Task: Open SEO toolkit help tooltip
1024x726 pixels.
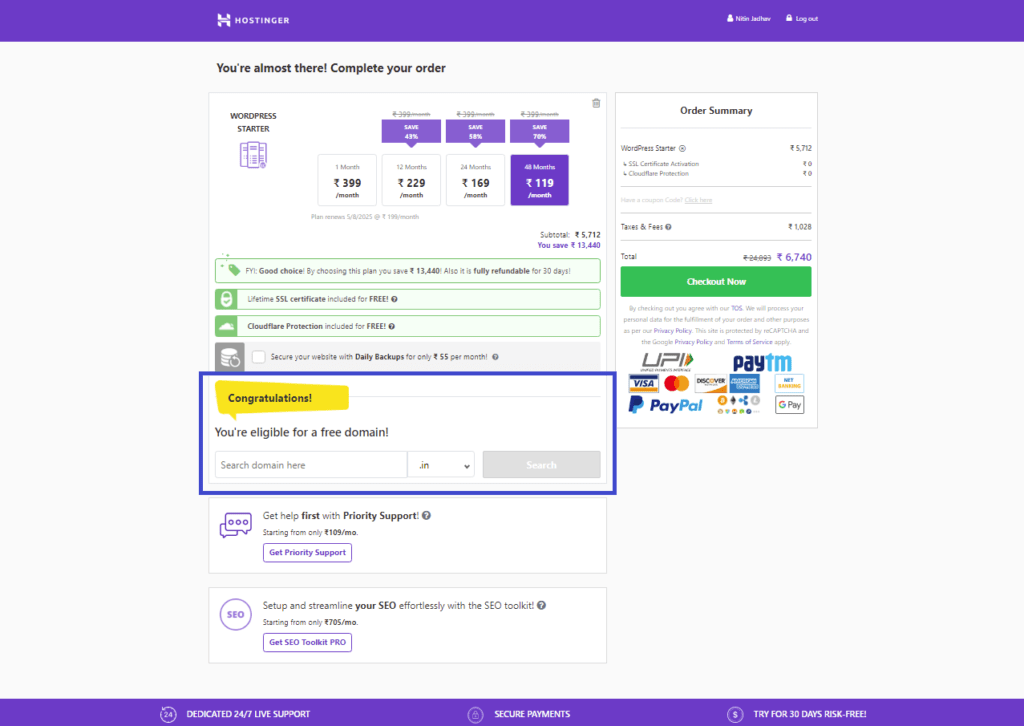Action: [x=541, y=606]
